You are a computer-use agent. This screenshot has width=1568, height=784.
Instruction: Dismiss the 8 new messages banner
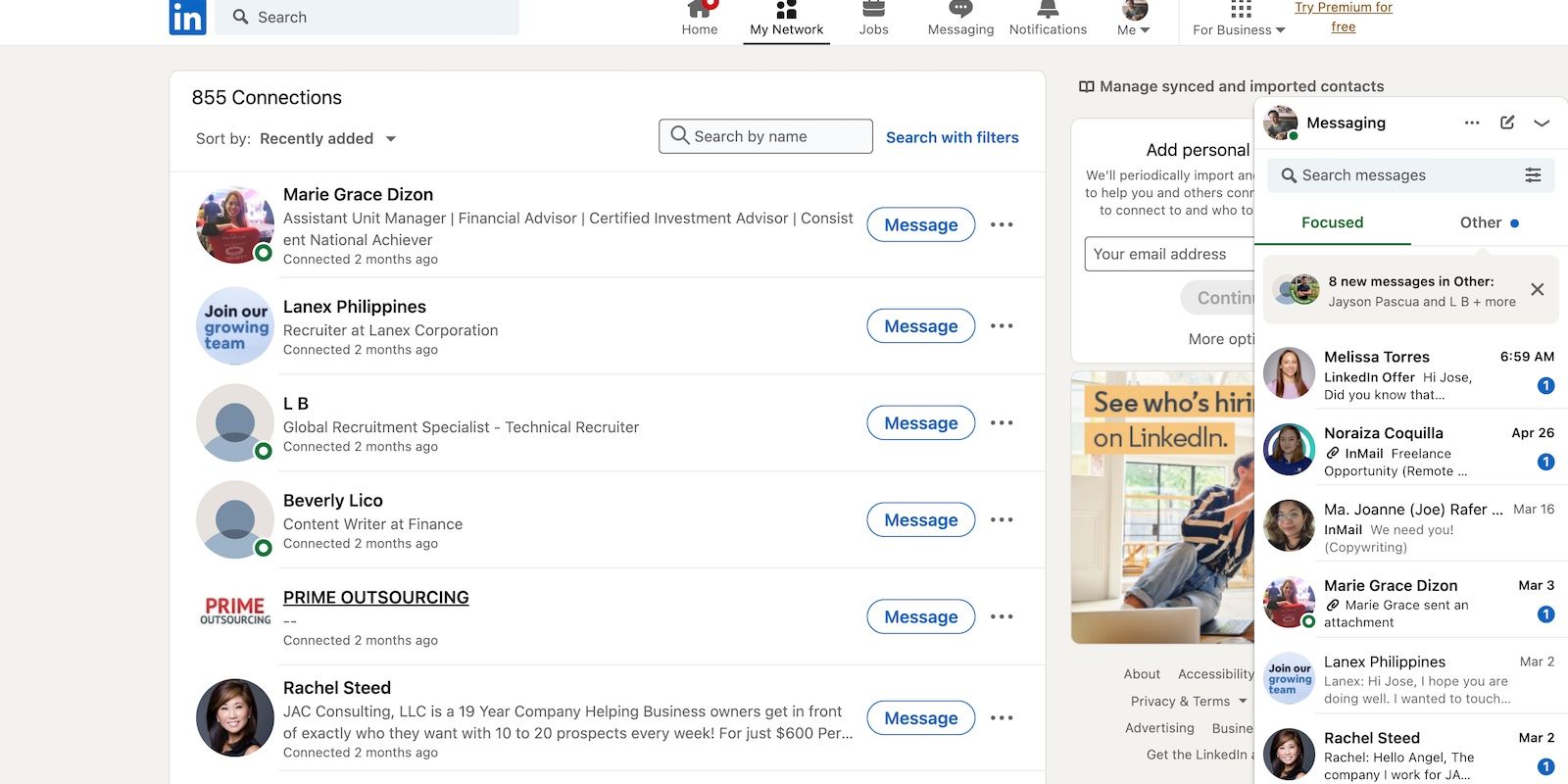pyautogui.click(x=1537, y=289)
